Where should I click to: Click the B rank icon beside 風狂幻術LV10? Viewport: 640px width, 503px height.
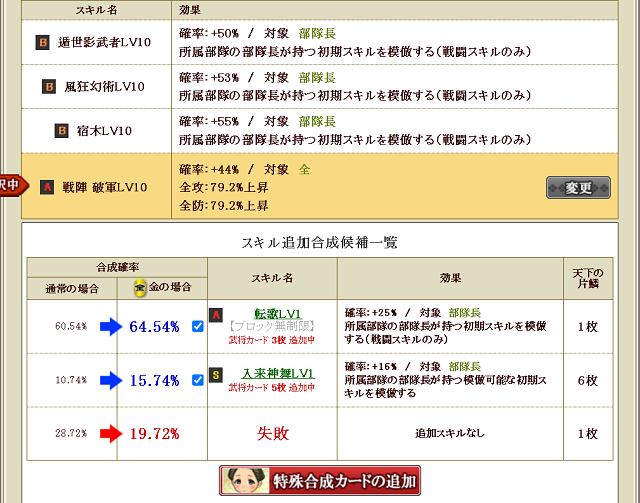click(49, 87)
